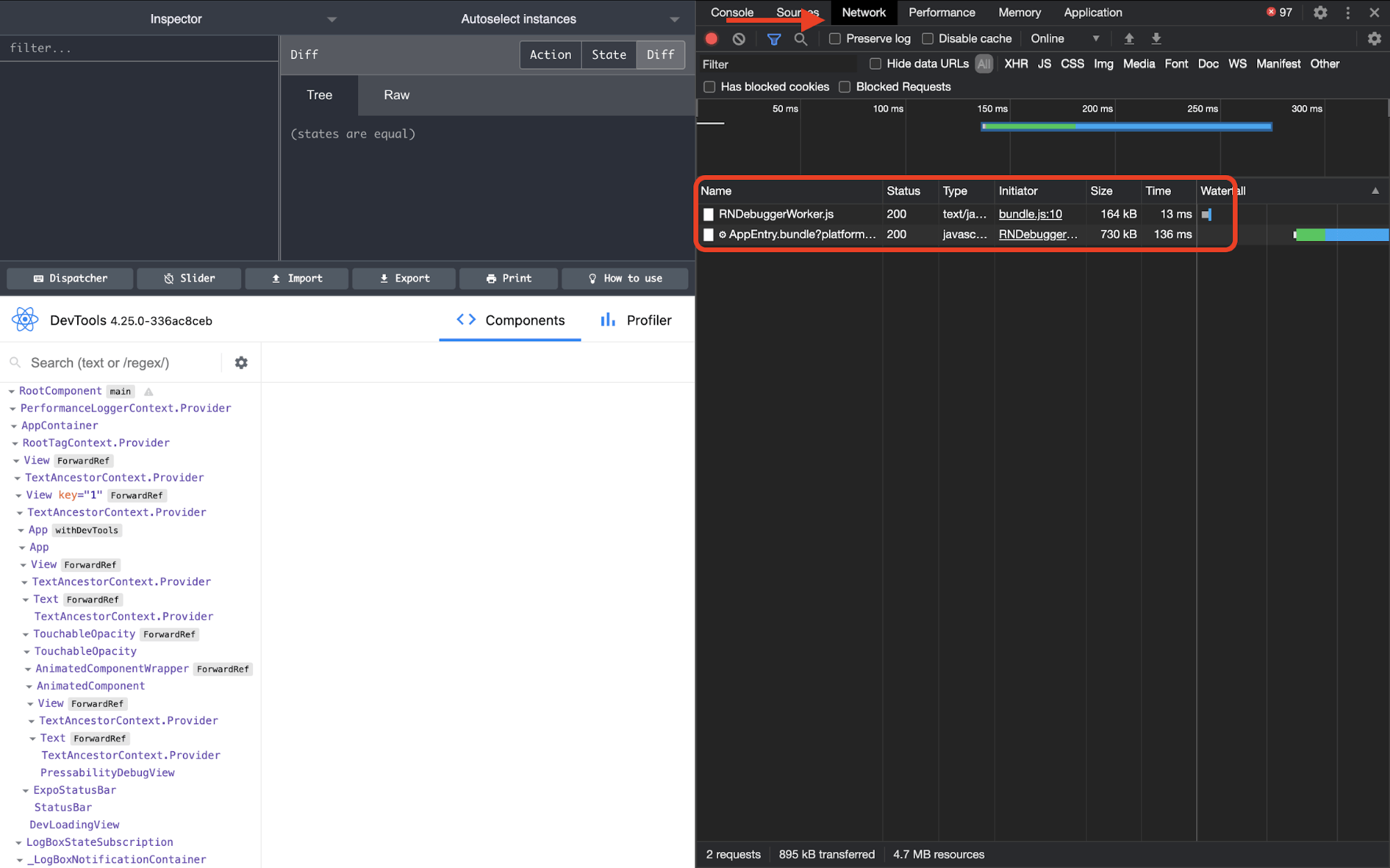Image resolution: width=1390 pixels, height=868 pixels.
Task: Check Has blocked cookies filter
Action: point(709,86)
